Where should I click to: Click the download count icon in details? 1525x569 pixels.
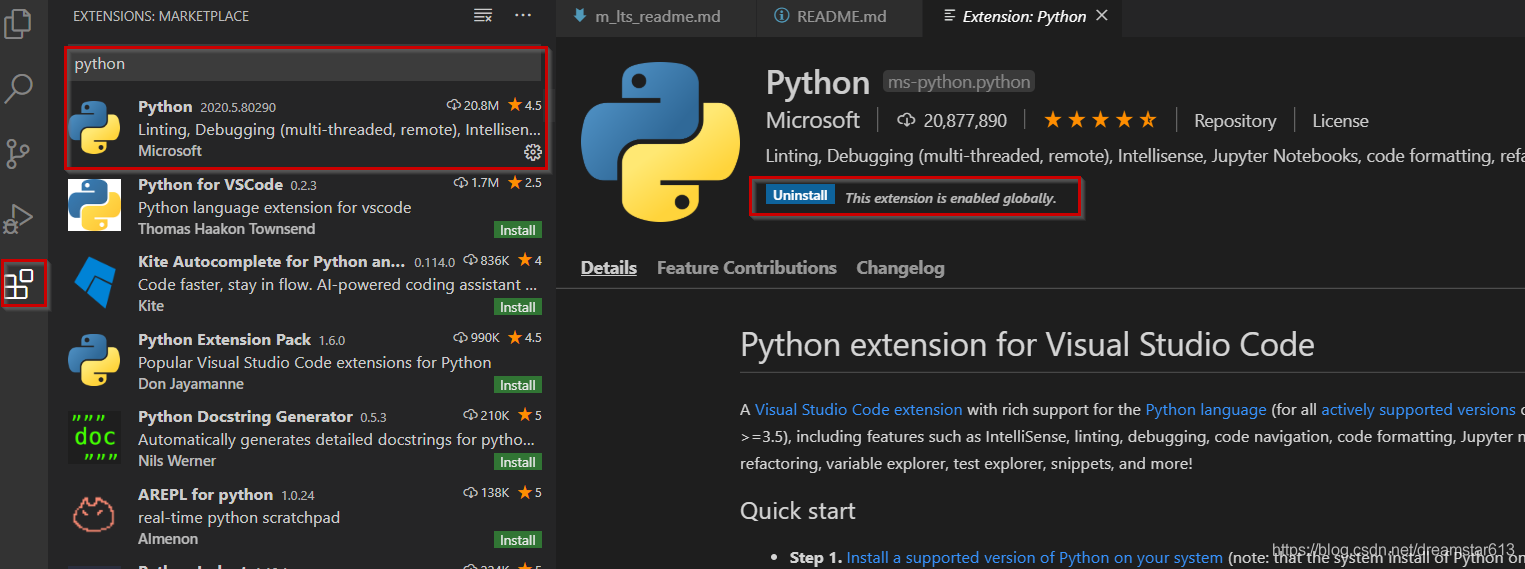click(x=906, y=121)
